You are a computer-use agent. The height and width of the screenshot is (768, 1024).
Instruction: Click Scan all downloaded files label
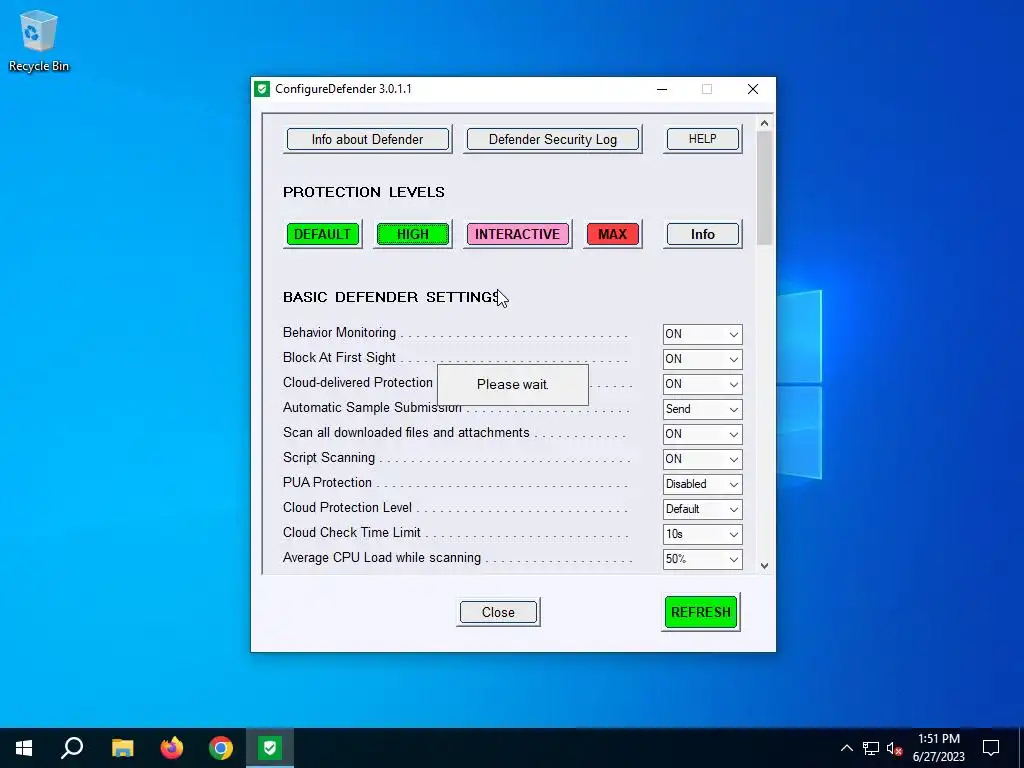(x=406, y=433)
